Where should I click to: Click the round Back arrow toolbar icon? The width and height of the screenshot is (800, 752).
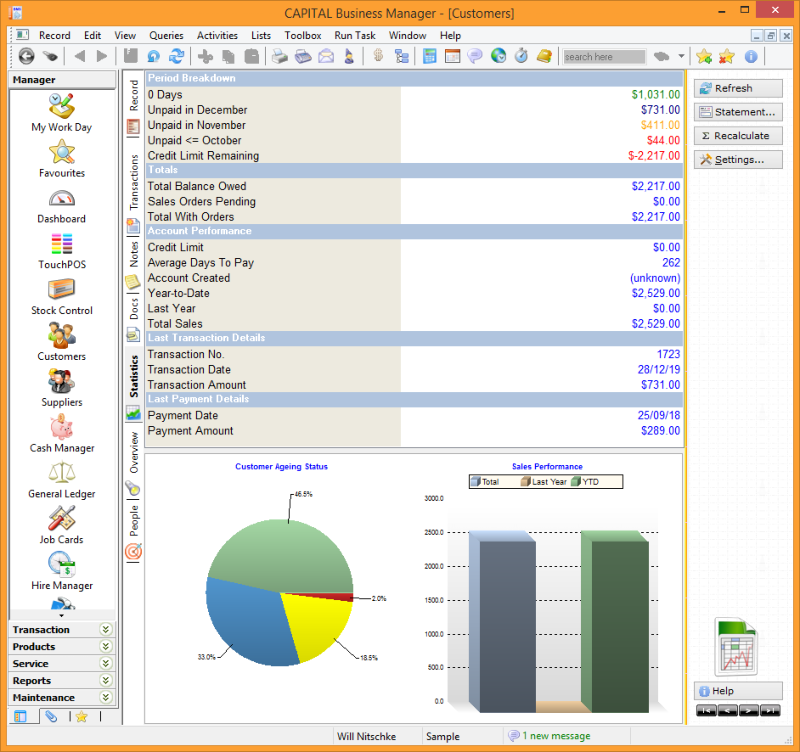[27, 56]
